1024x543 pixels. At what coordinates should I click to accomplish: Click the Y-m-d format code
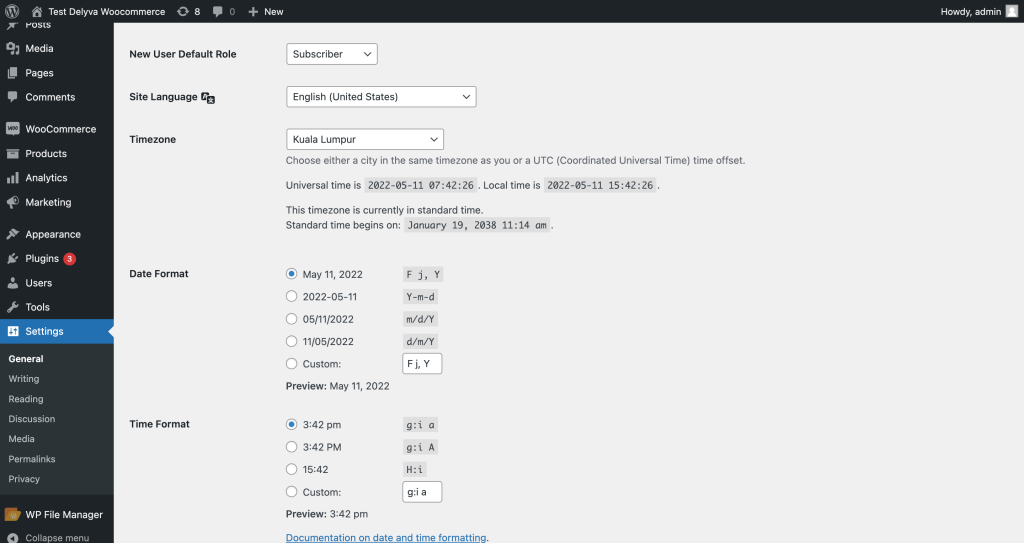[x=420, y=297]
